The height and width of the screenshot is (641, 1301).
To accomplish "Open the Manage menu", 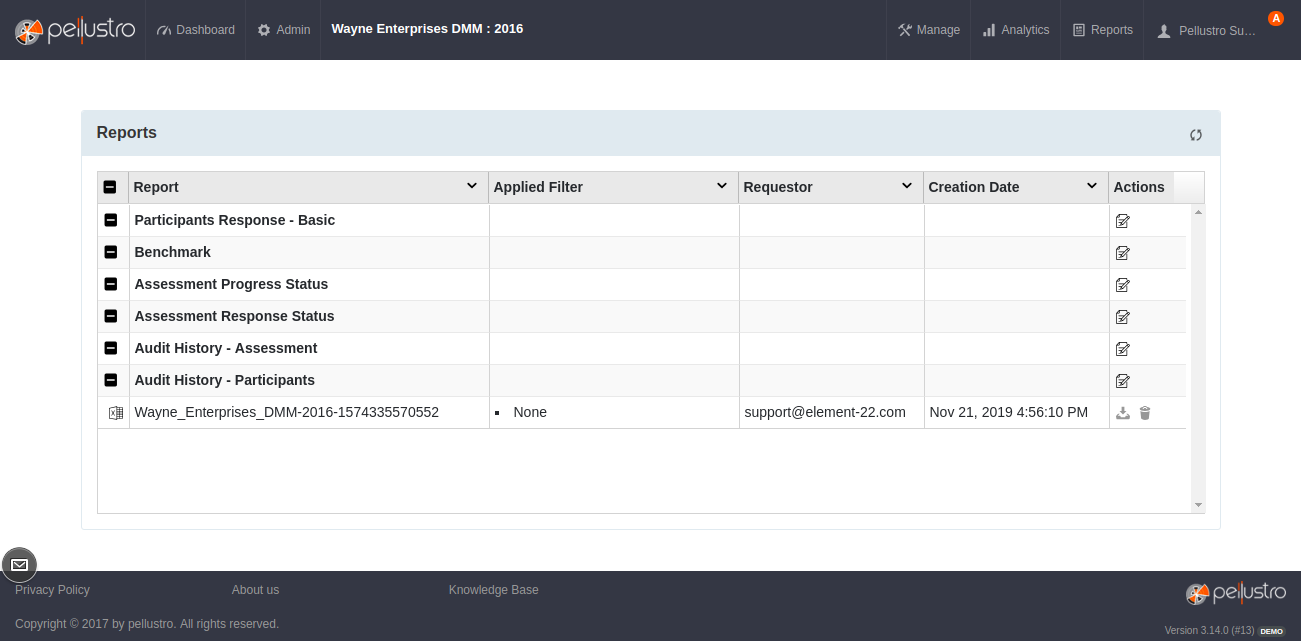I will coord(929,30).
